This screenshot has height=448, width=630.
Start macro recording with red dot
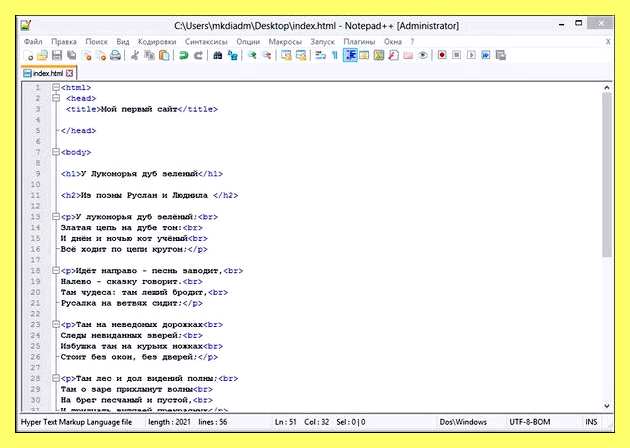point(442,55)
